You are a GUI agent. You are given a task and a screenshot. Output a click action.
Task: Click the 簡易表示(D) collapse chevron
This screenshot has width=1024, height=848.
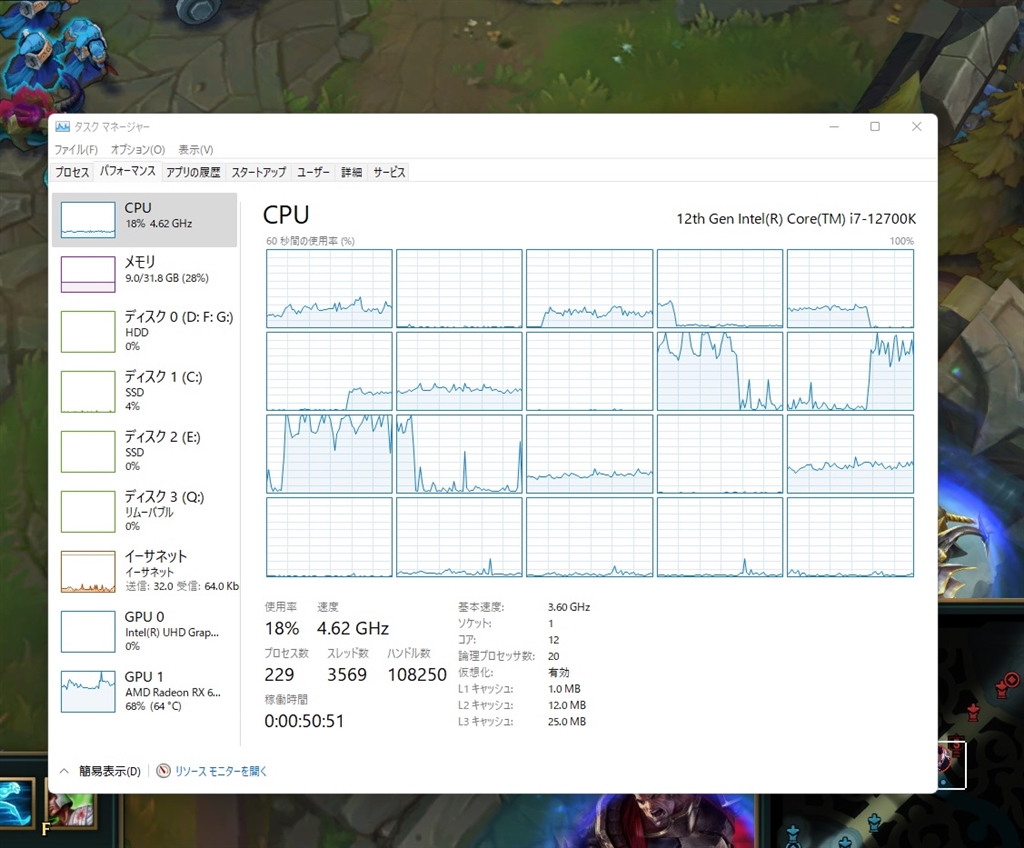tap(64, 771)
